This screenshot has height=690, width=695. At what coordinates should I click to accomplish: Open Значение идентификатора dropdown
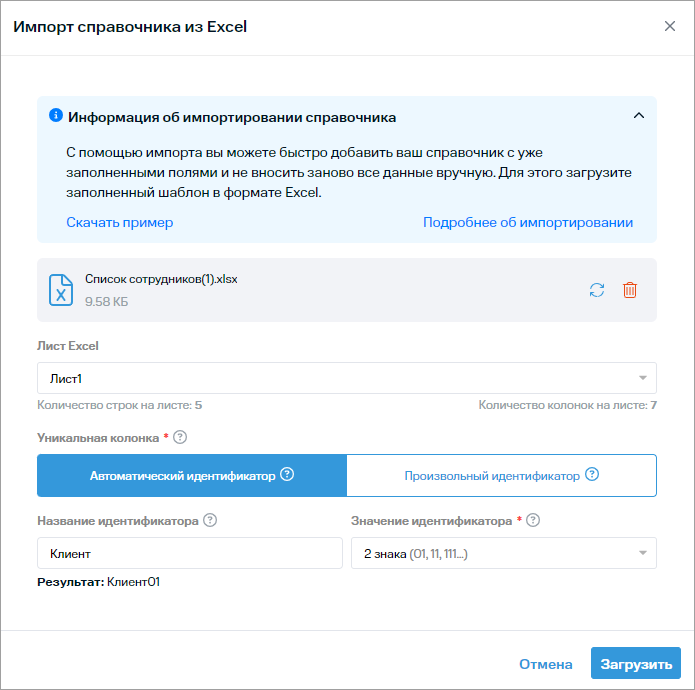point(503,553)
